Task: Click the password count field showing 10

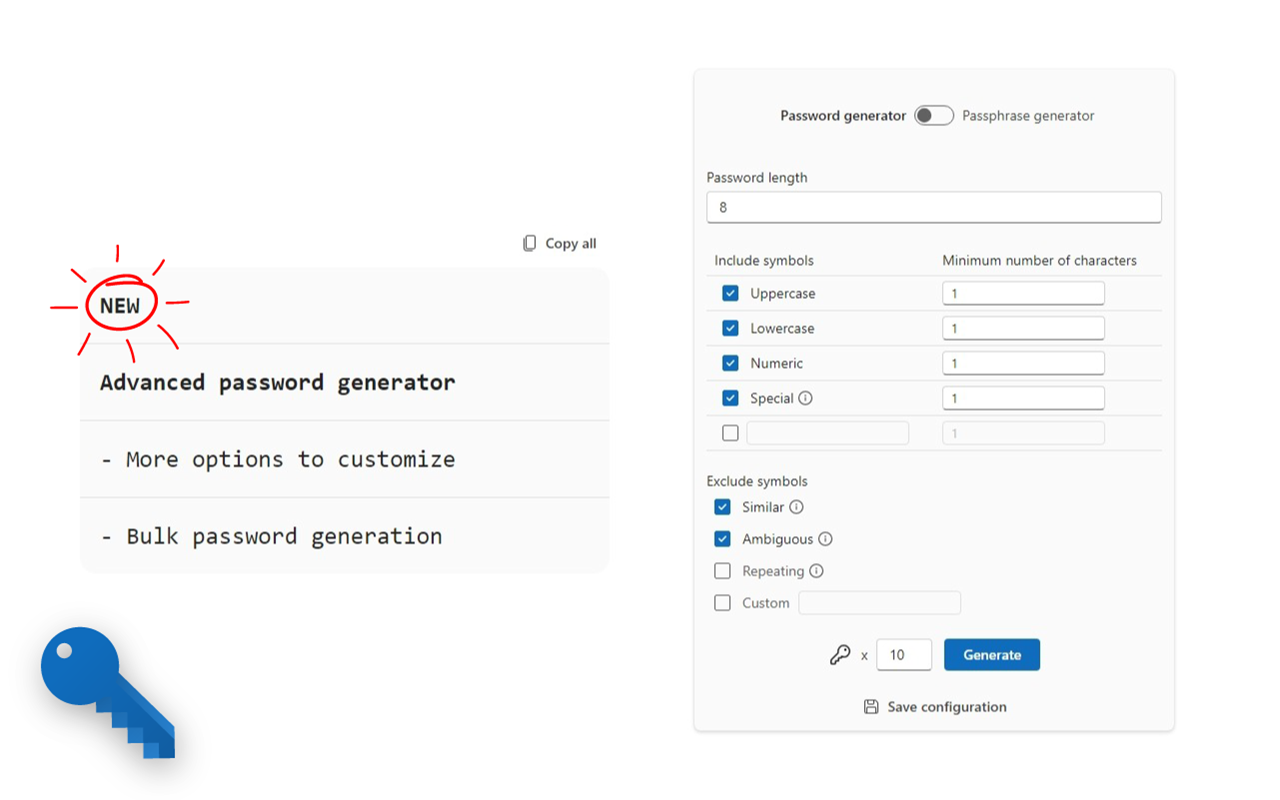Action: pos(903,655)
